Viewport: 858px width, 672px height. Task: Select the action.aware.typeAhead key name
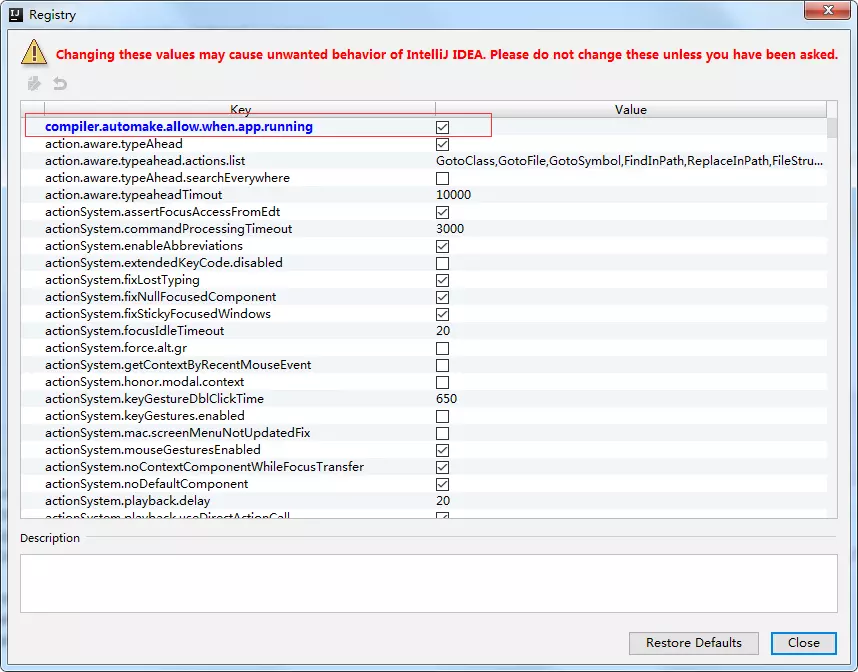point(114,144)
